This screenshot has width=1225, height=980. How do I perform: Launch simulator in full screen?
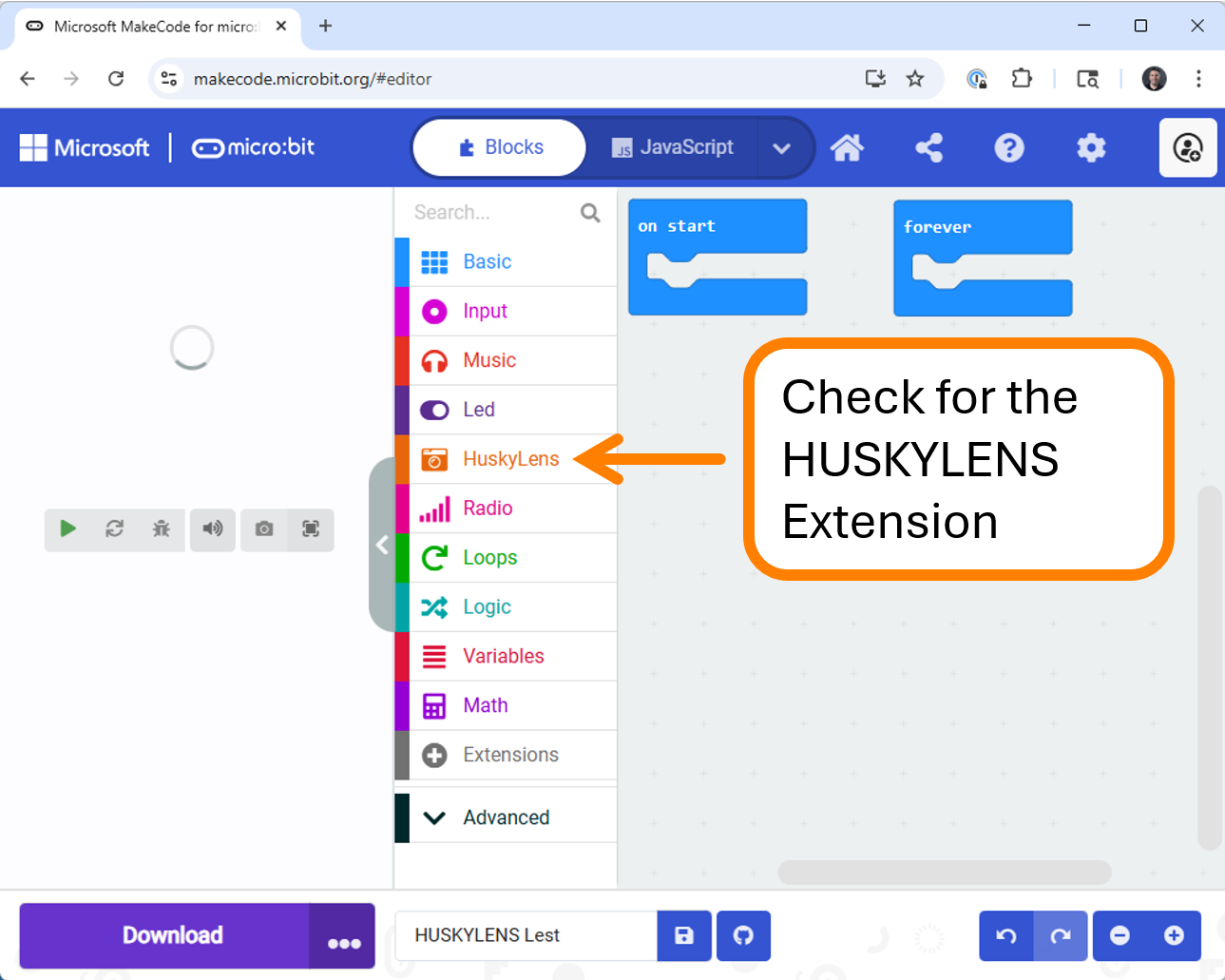pyautogui.click(x=311, y=528)
